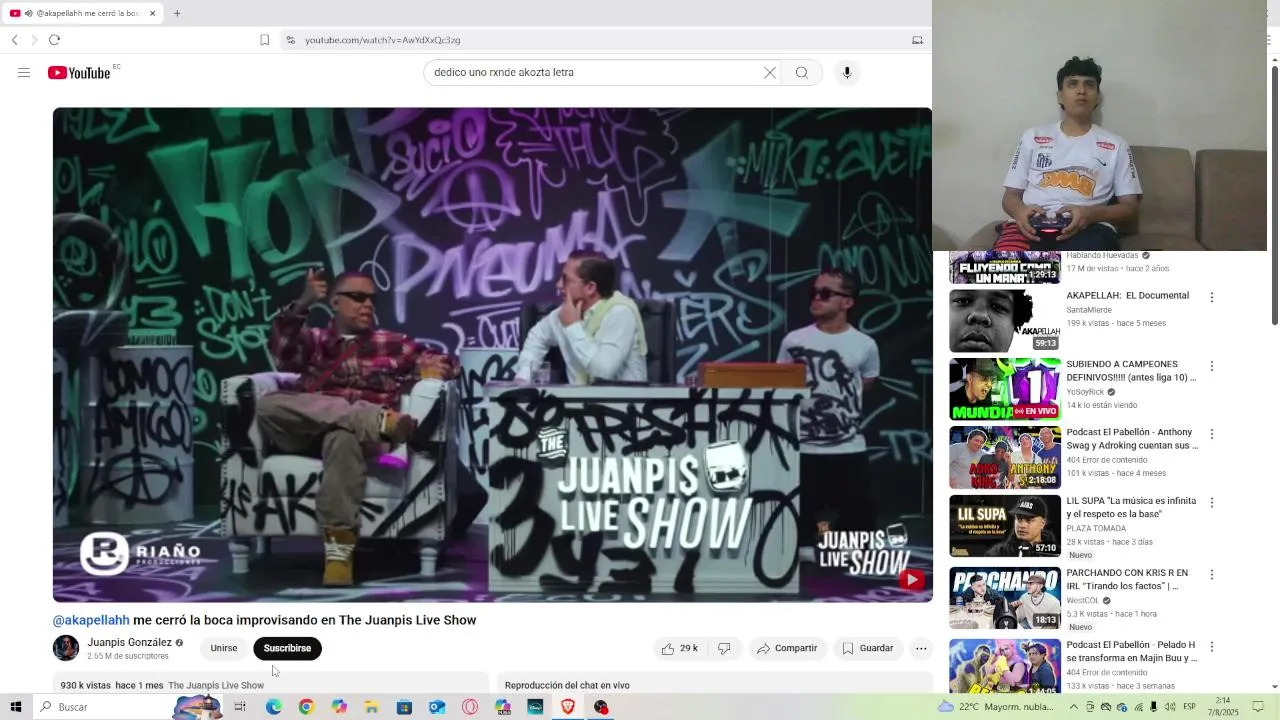Screen dimensions: 1280x720
Task: Open more actions ellipsis under video
Action: (x=921, y=648)
